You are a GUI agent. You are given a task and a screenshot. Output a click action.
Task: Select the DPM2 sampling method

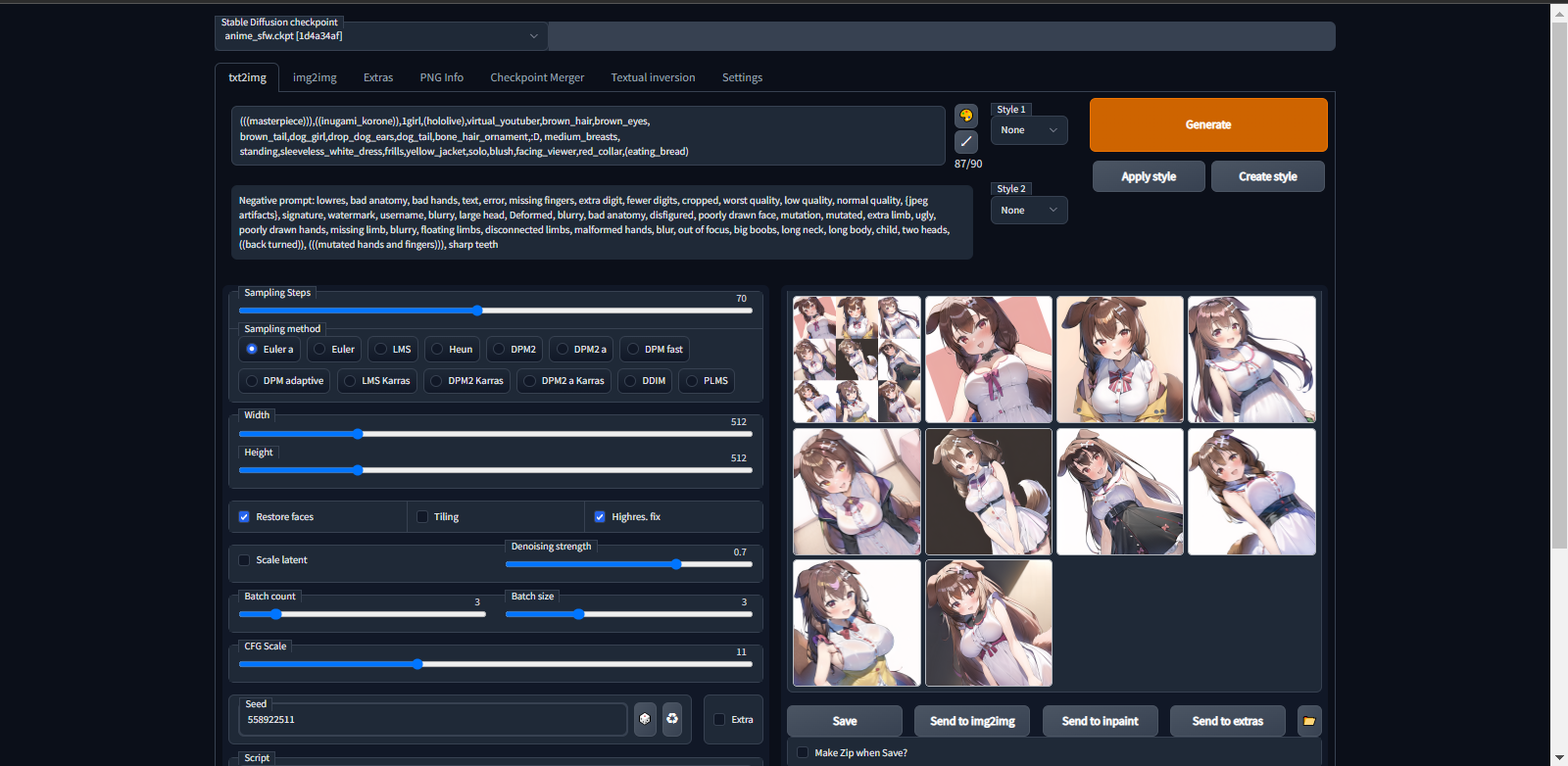tap(514, 349)
